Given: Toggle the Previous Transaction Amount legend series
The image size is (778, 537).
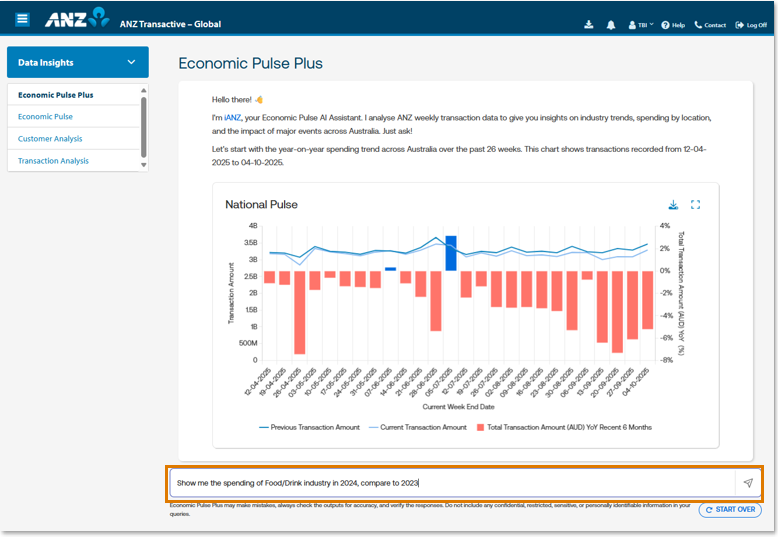Looking at the screenshot, I should pos(309,427).
